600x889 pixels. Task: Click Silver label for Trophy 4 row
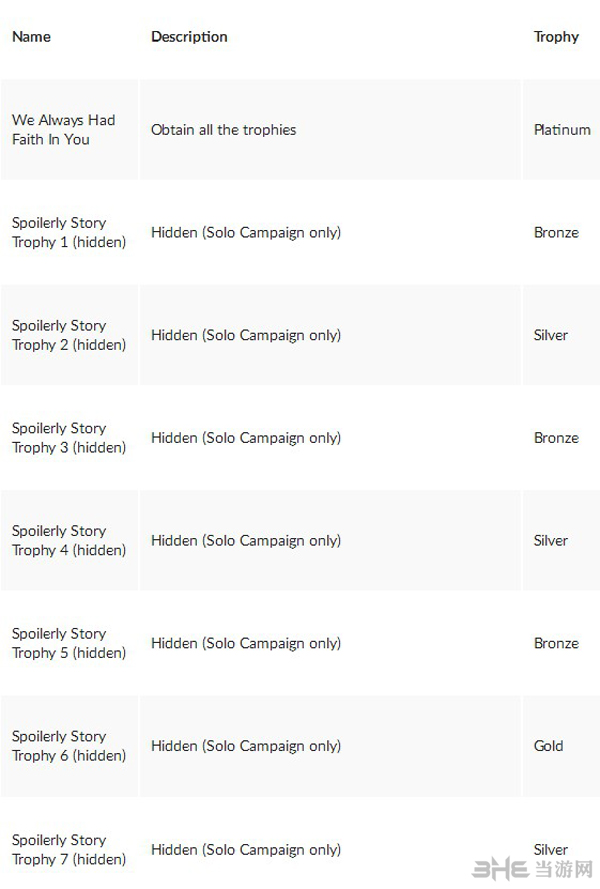point(551,540)
